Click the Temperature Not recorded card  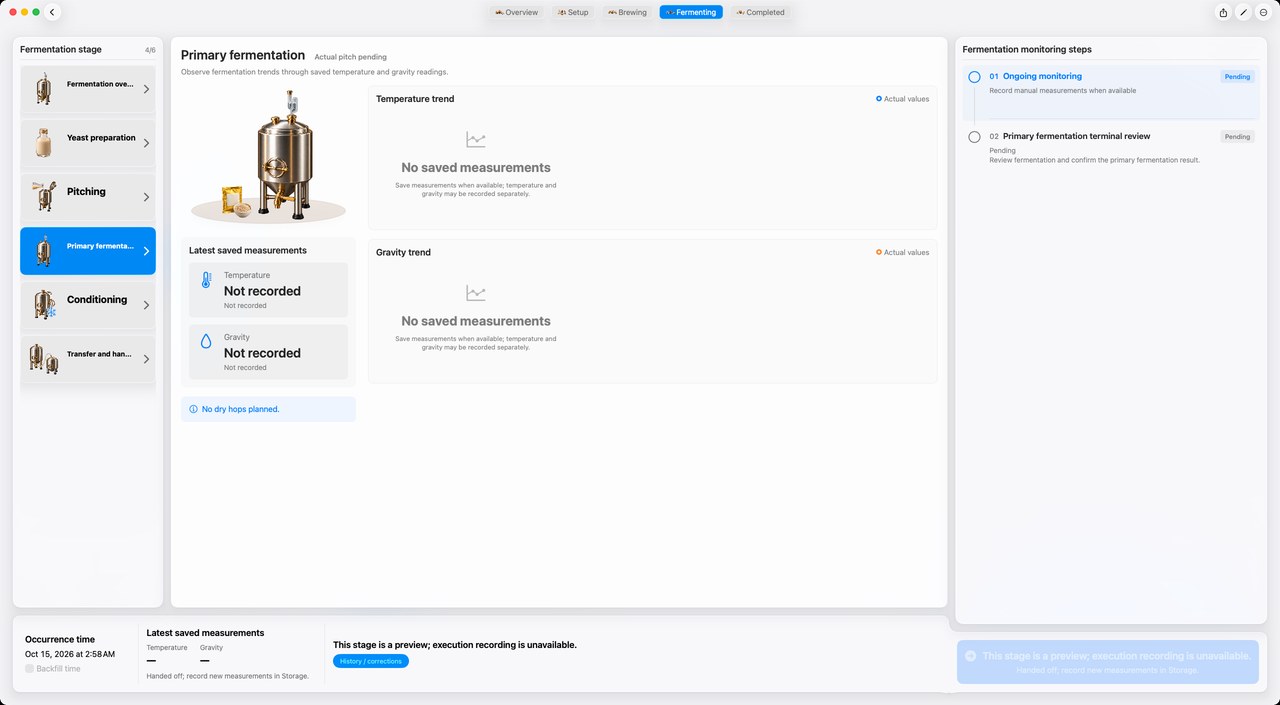click(269, 290)
